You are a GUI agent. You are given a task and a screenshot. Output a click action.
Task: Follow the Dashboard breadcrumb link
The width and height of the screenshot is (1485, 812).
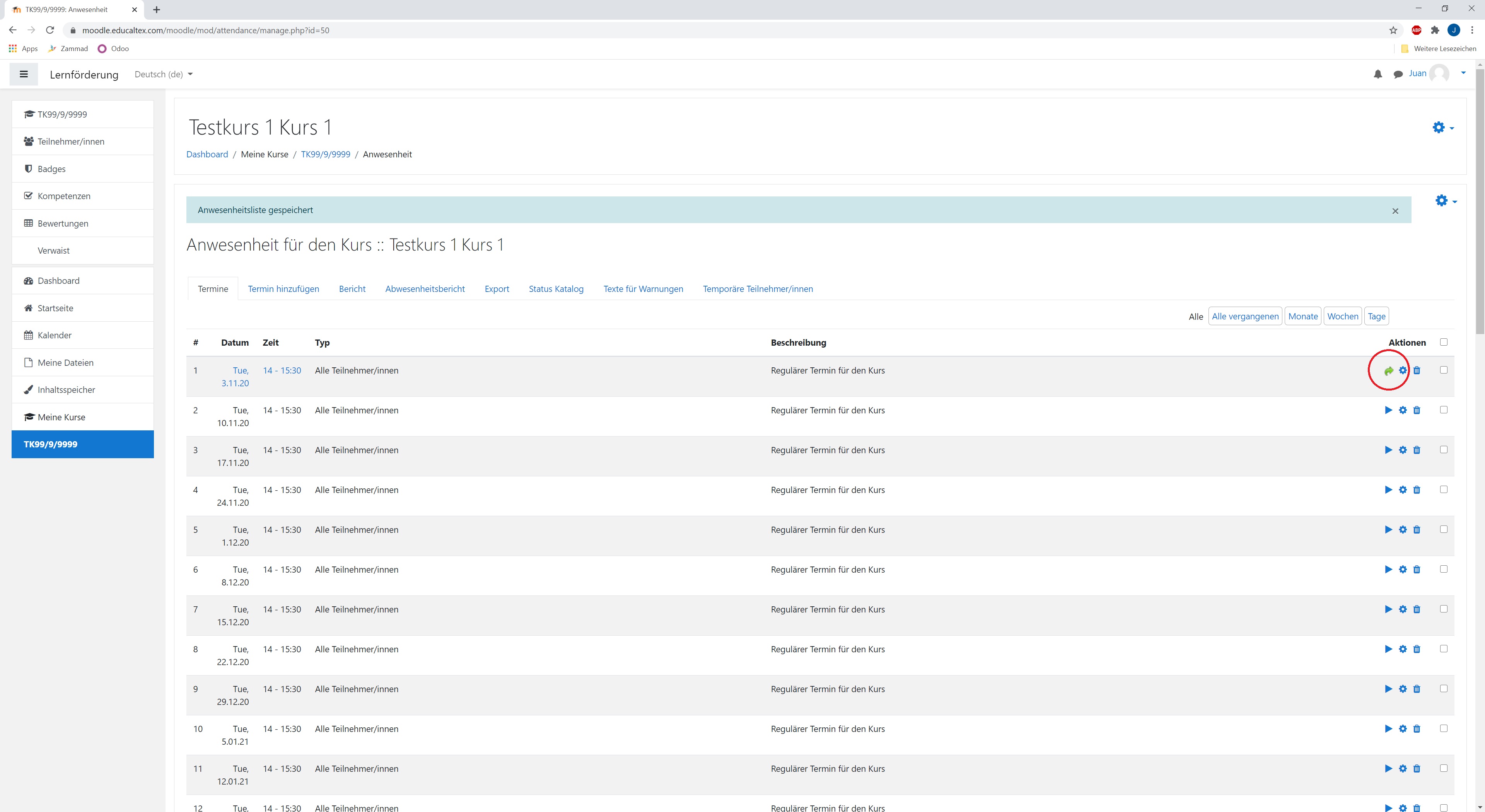207,154
